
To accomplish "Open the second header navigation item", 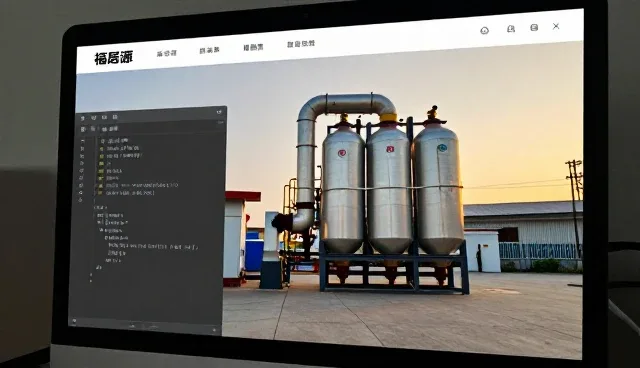I will (x=209, y=50).
